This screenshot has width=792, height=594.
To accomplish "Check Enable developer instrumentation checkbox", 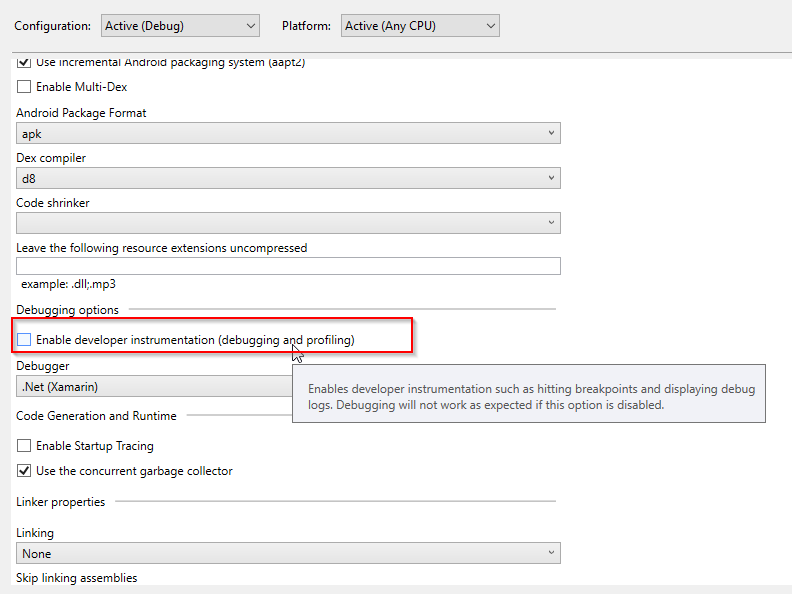I will 24,340.
